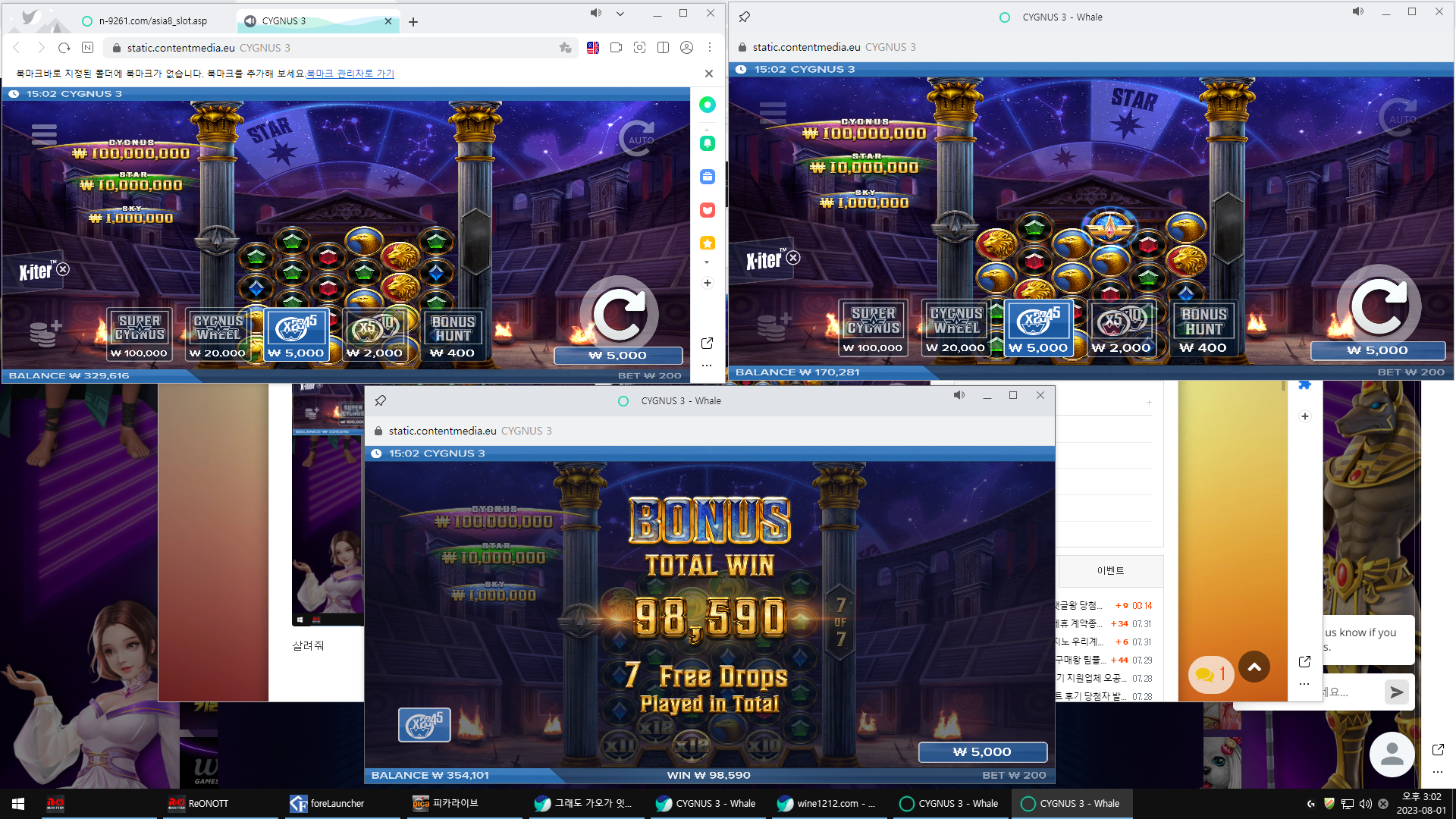Mute audio in top-right Whale window
The height and width of the screenshot is (819, 1456).
pyautogui.click(x=1358, y=11)
